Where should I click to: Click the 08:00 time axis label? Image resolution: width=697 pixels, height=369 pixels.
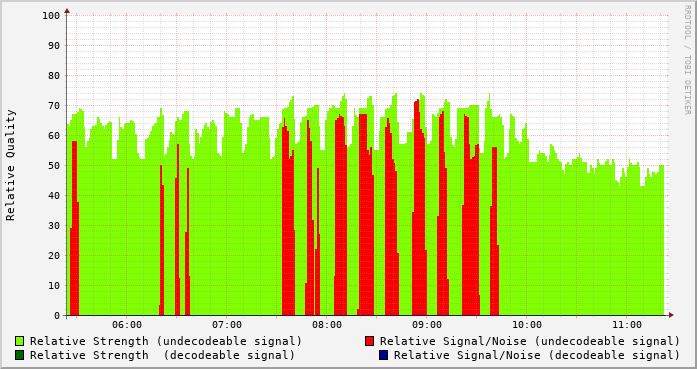(x=327, y=325)
